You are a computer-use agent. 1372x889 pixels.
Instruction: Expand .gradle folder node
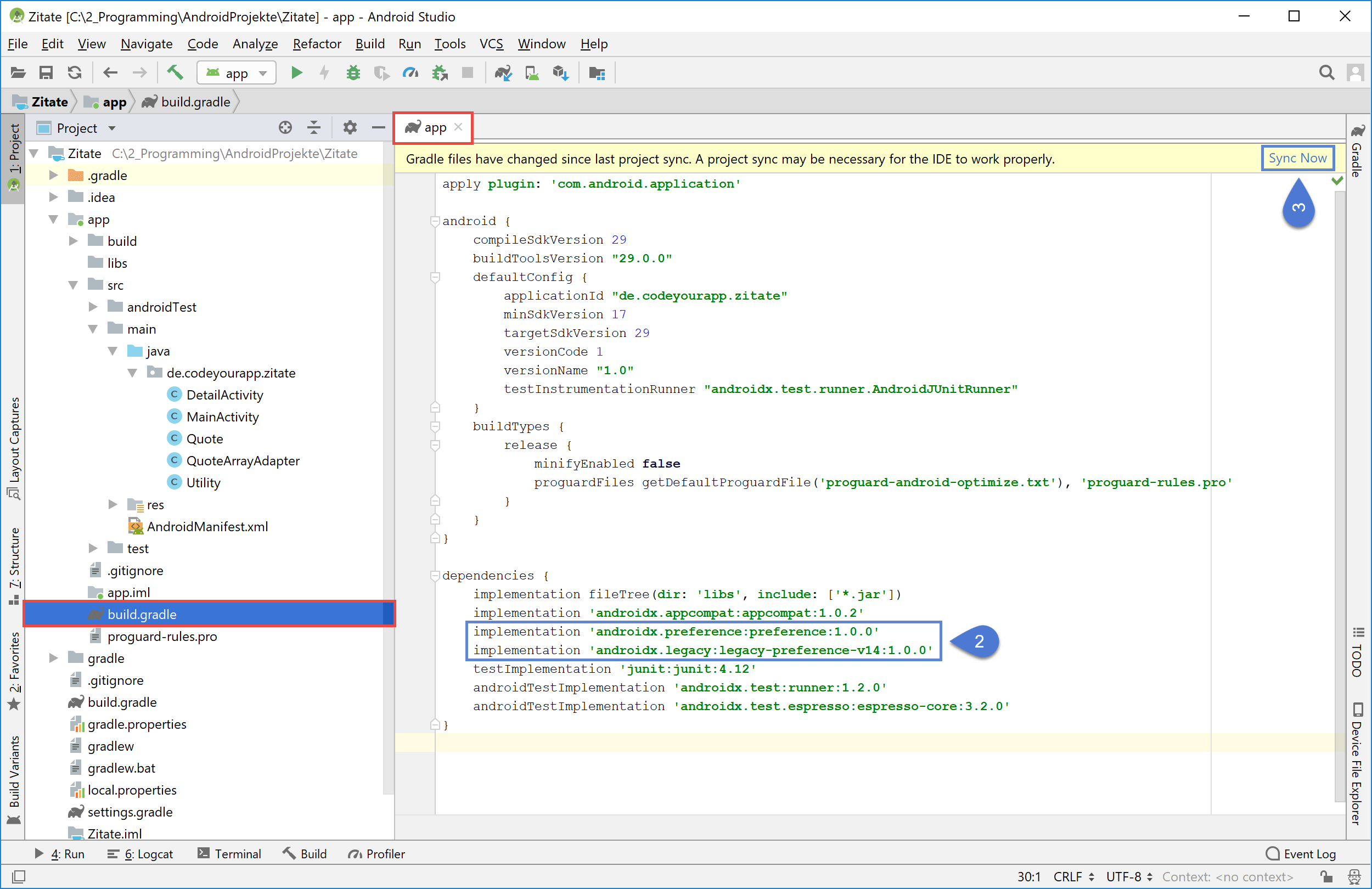point(54,175)
